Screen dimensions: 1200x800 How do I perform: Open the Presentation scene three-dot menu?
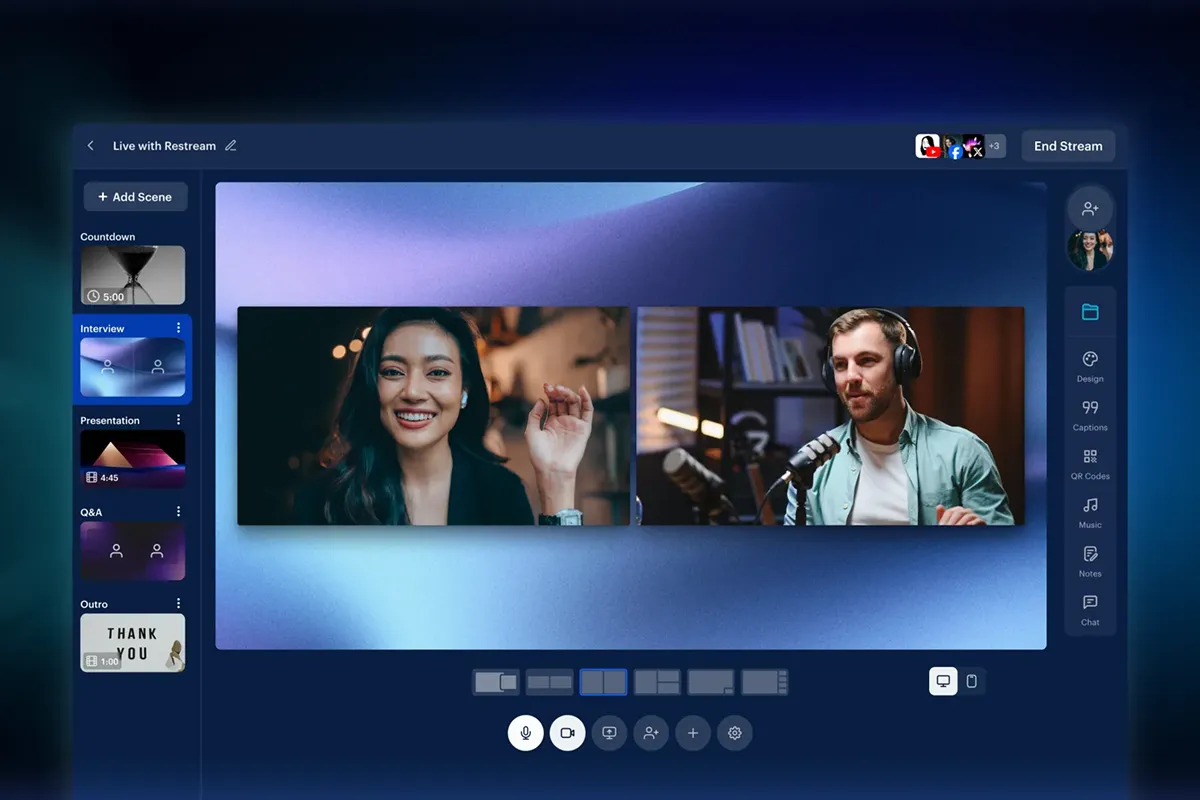tap(179, 420)
